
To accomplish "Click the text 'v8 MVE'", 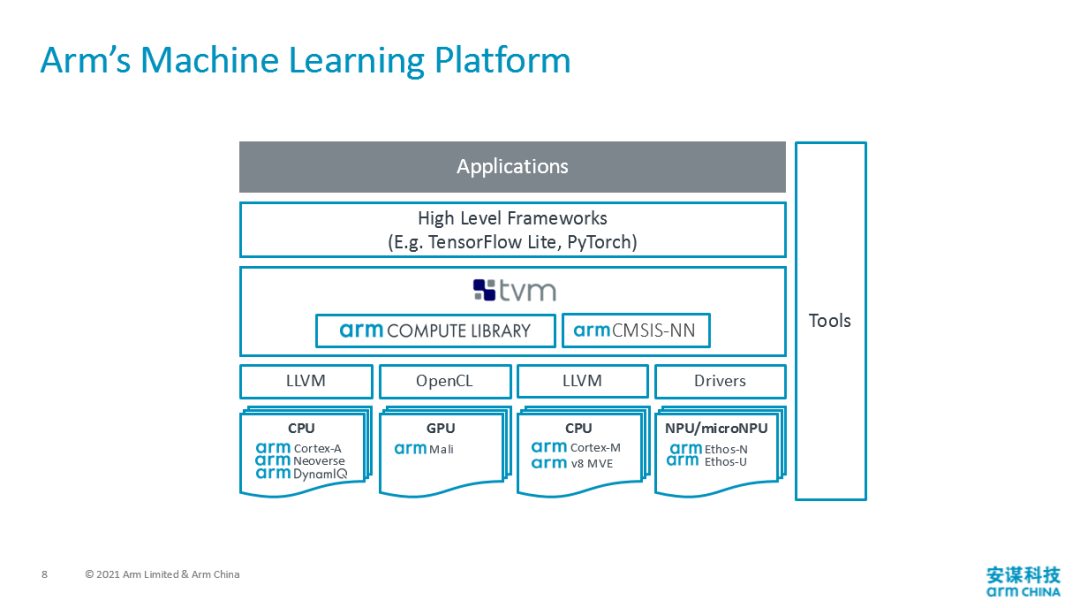I will point(592,463).
